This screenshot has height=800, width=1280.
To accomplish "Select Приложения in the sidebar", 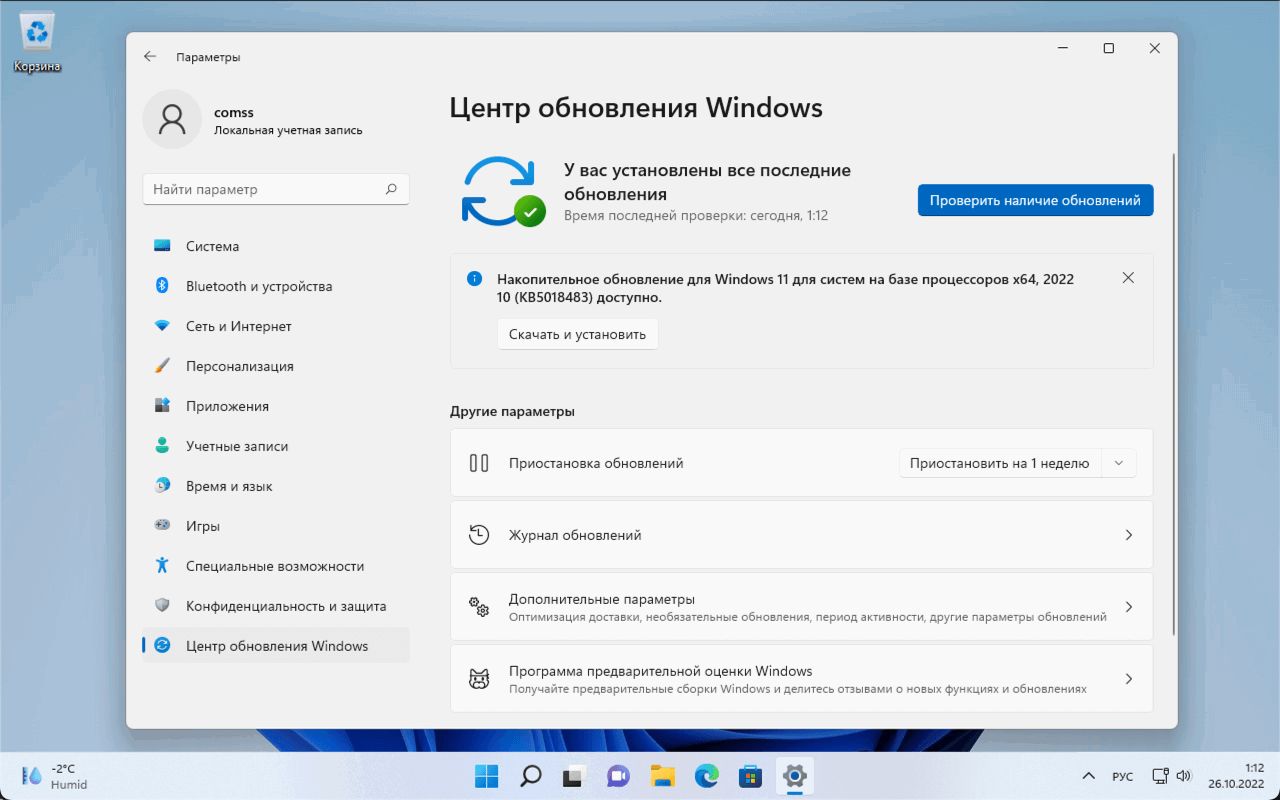I will pos(276,406).
